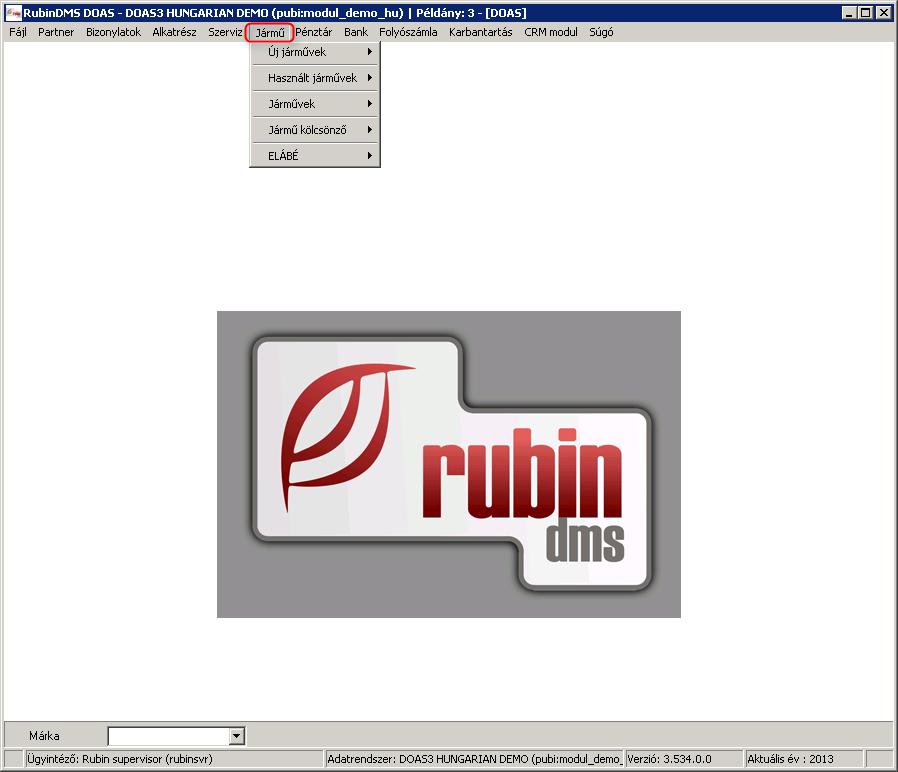Open the Bizonylatok menu

pos(113,32)
